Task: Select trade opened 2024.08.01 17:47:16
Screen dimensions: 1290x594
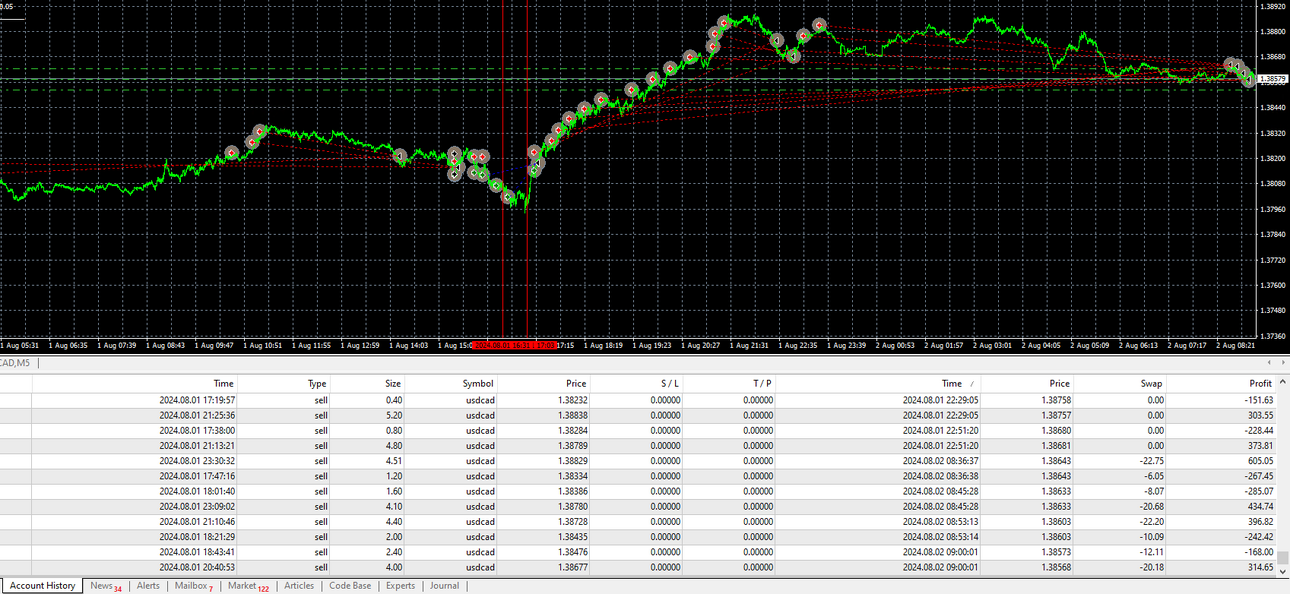Action: (638, 476)
